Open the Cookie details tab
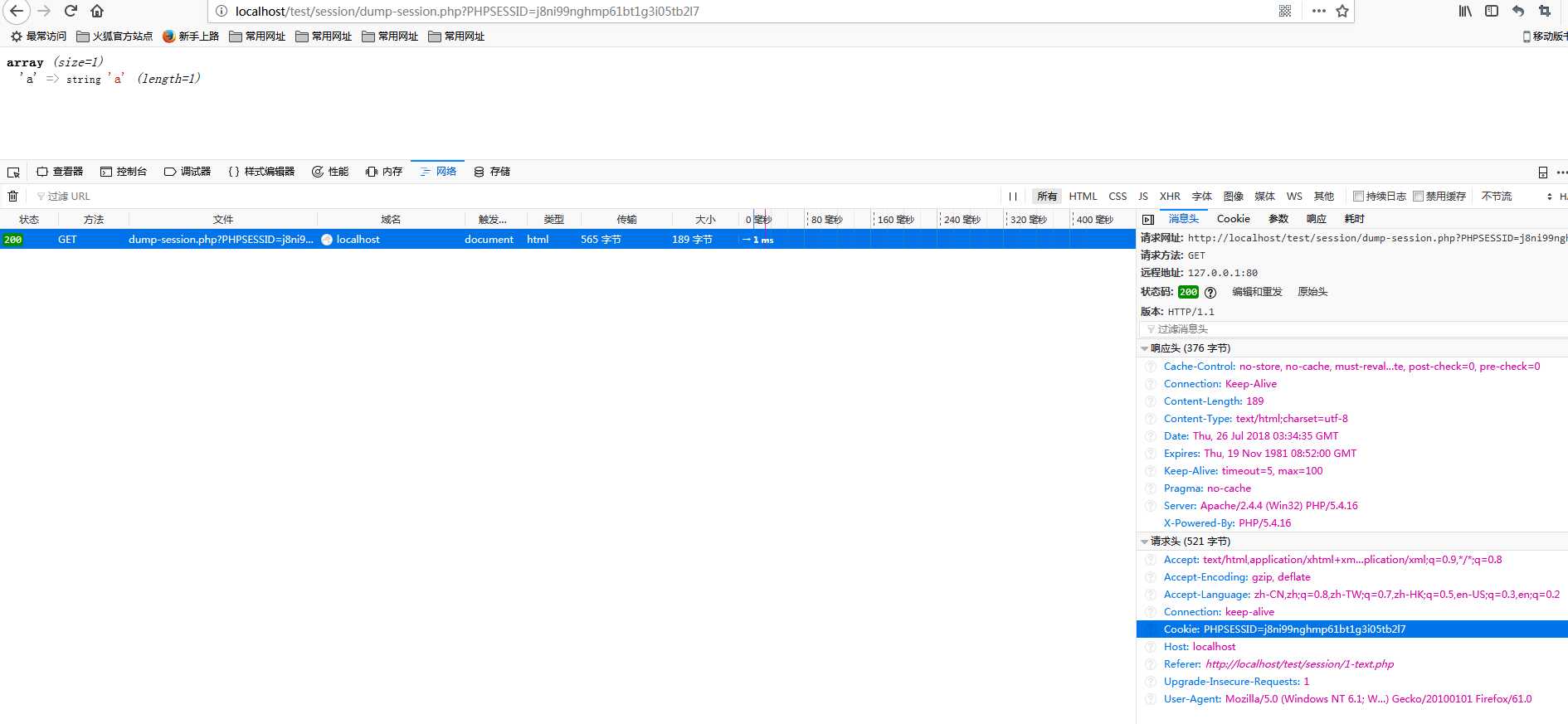1568x724 pixels. tap(1233, 219)
